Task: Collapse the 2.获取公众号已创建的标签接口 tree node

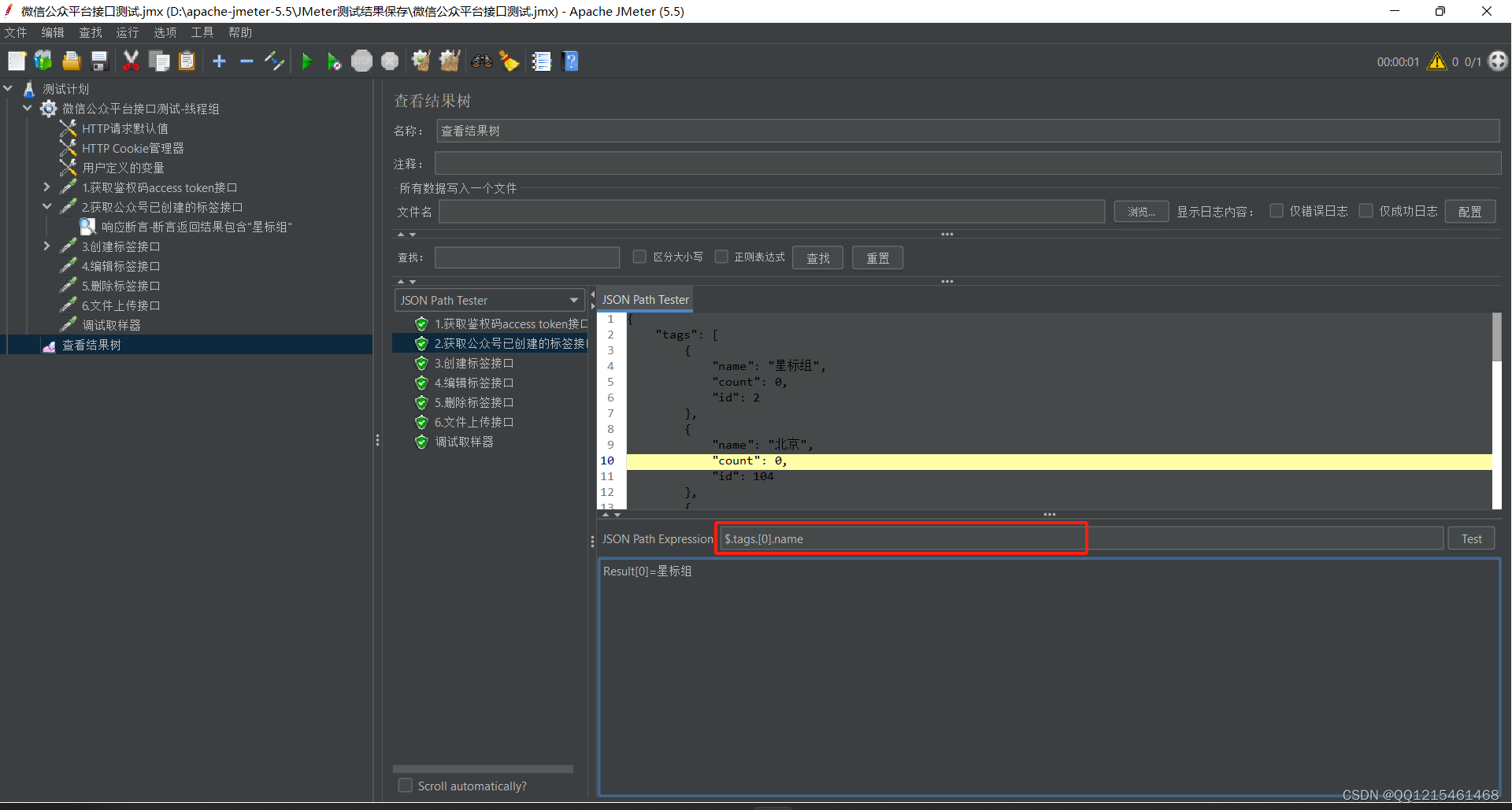Action: click(46, 207)
